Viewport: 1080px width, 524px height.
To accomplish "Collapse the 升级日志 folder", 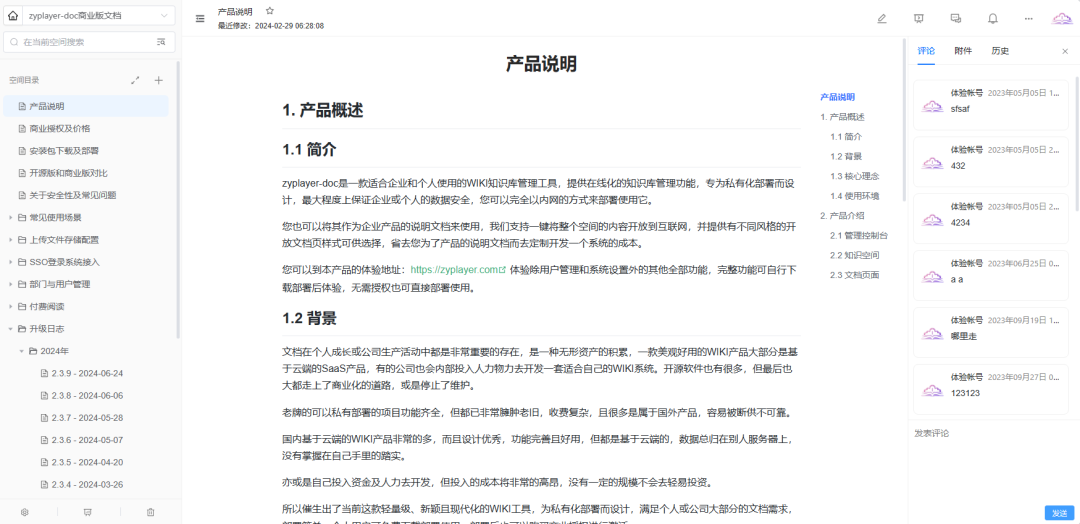I will click(x=10, y=329).
